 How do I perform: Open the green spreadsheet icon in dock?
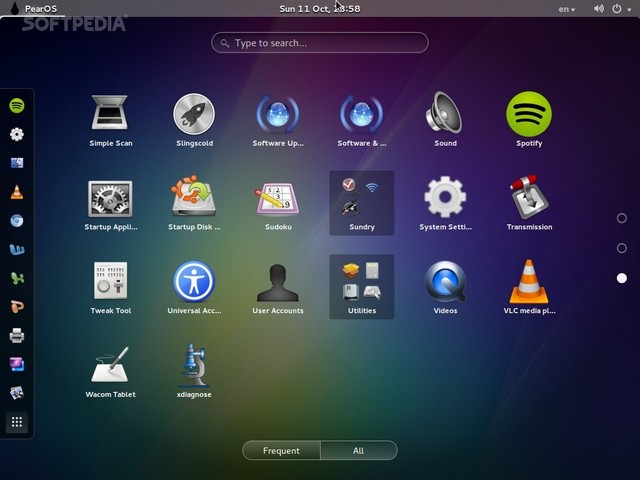pos(17,278)
